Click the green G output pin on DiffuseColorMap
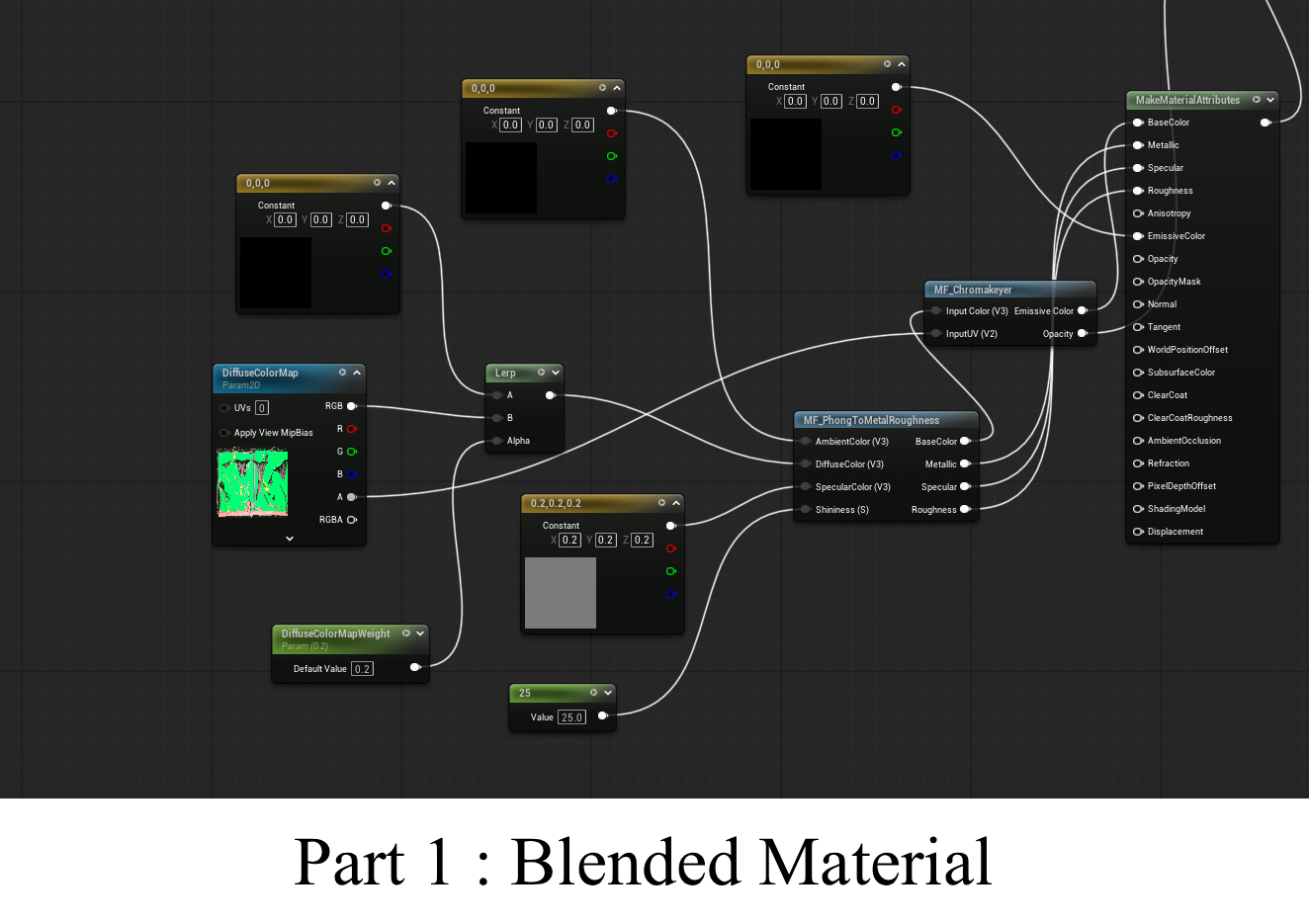 [351, 452]
